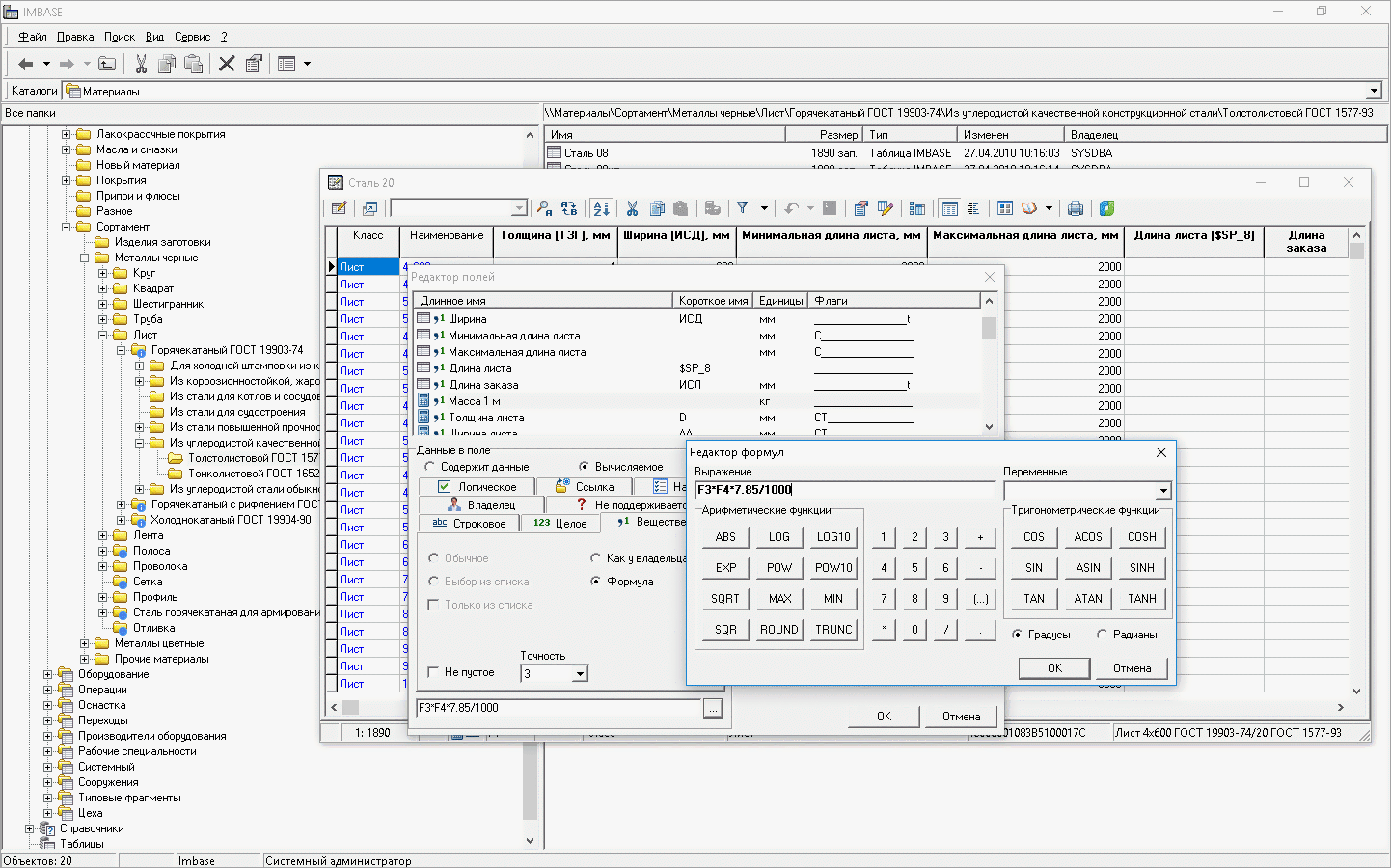Image resolution: width=1391 pixels, height=868 pixels.
Task: Click the A-Z sort icon in the table toolbar
Action: point(601,208)
